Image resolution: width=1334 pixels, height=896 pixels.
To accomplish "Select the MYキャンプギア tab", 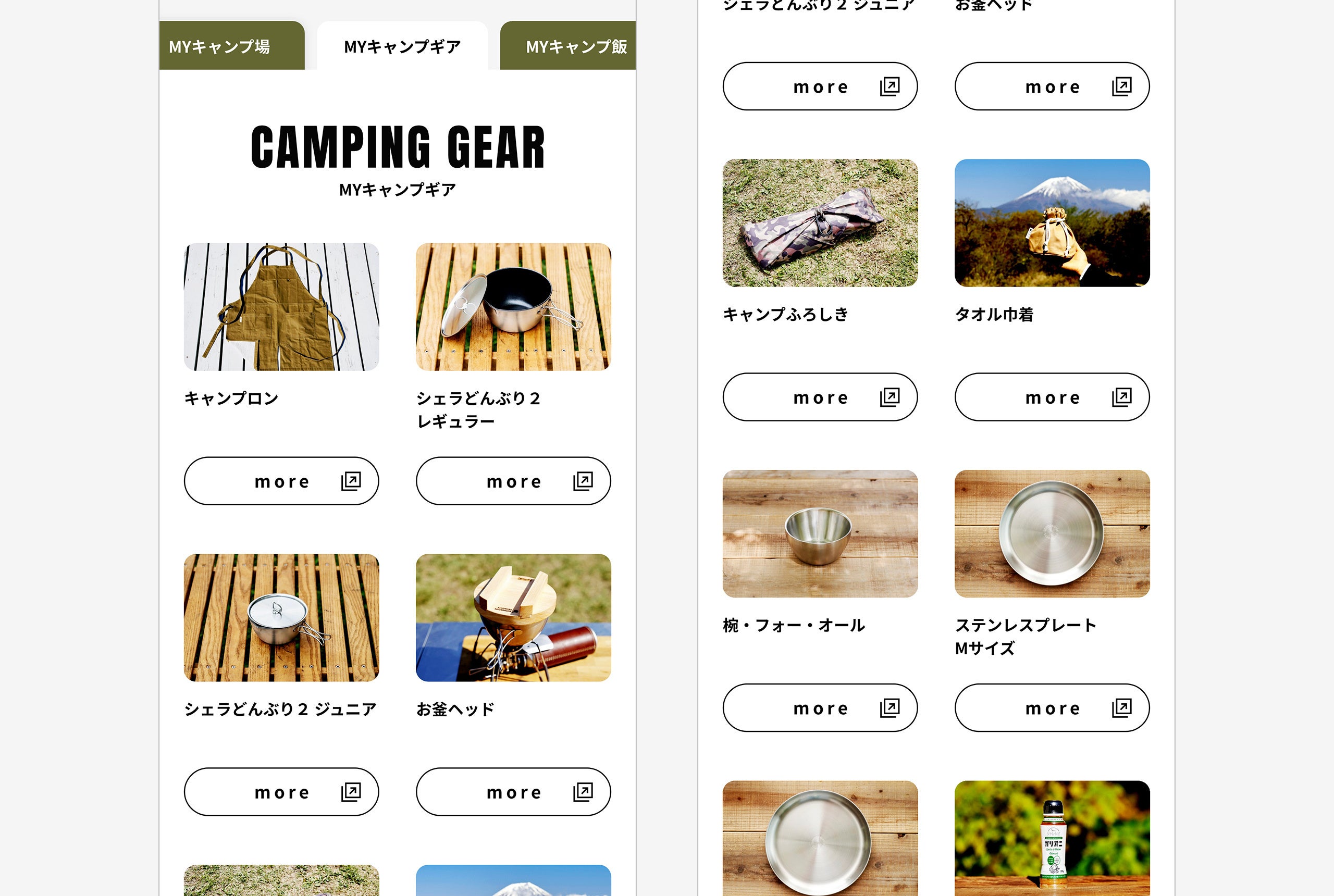I will 402,46.
